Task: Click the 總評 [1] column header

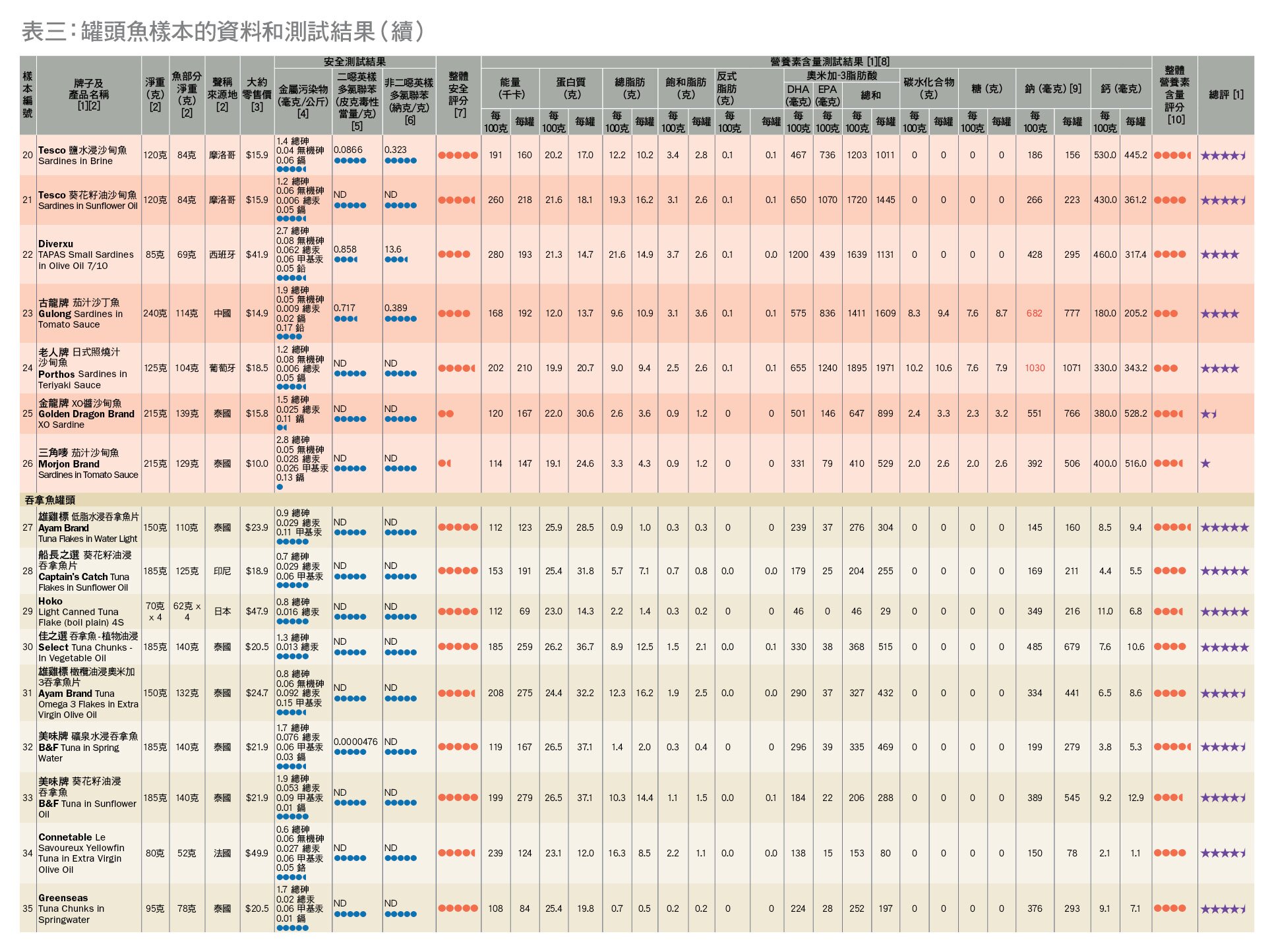Action: click(x=1226, y=94)
